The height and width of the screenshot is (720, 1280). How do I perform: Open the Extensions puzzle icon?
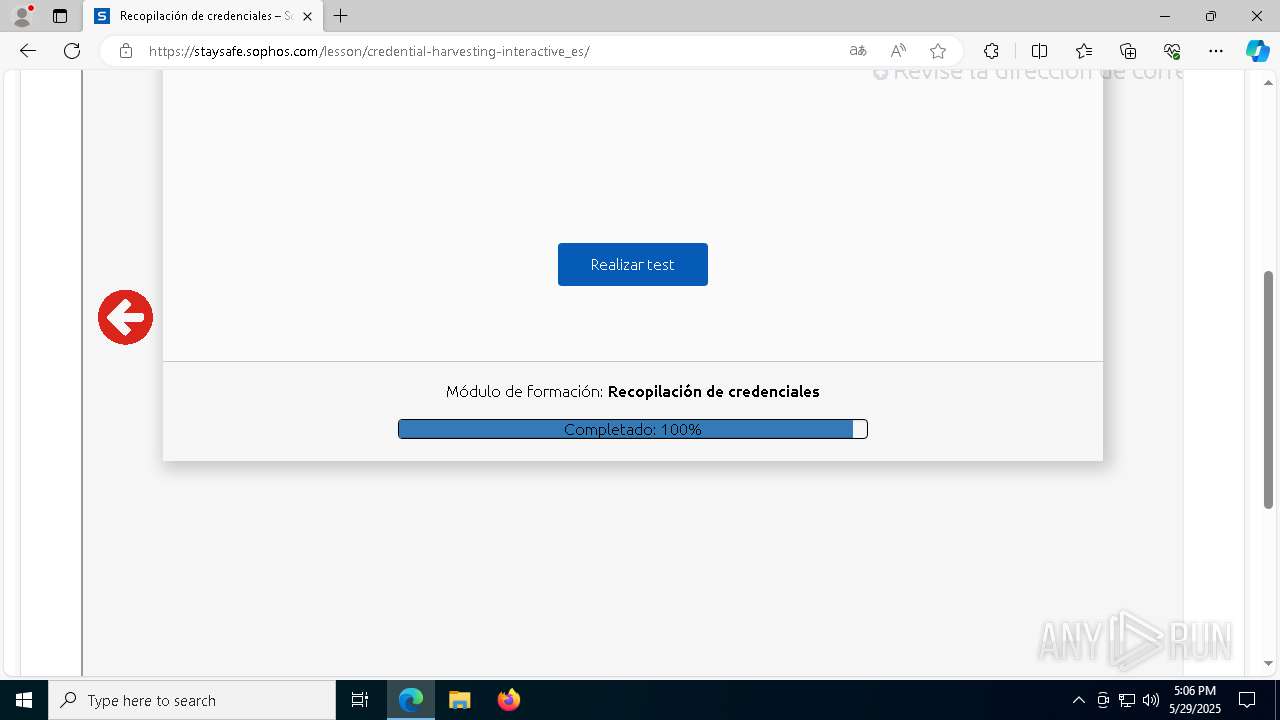pos(991,51)
